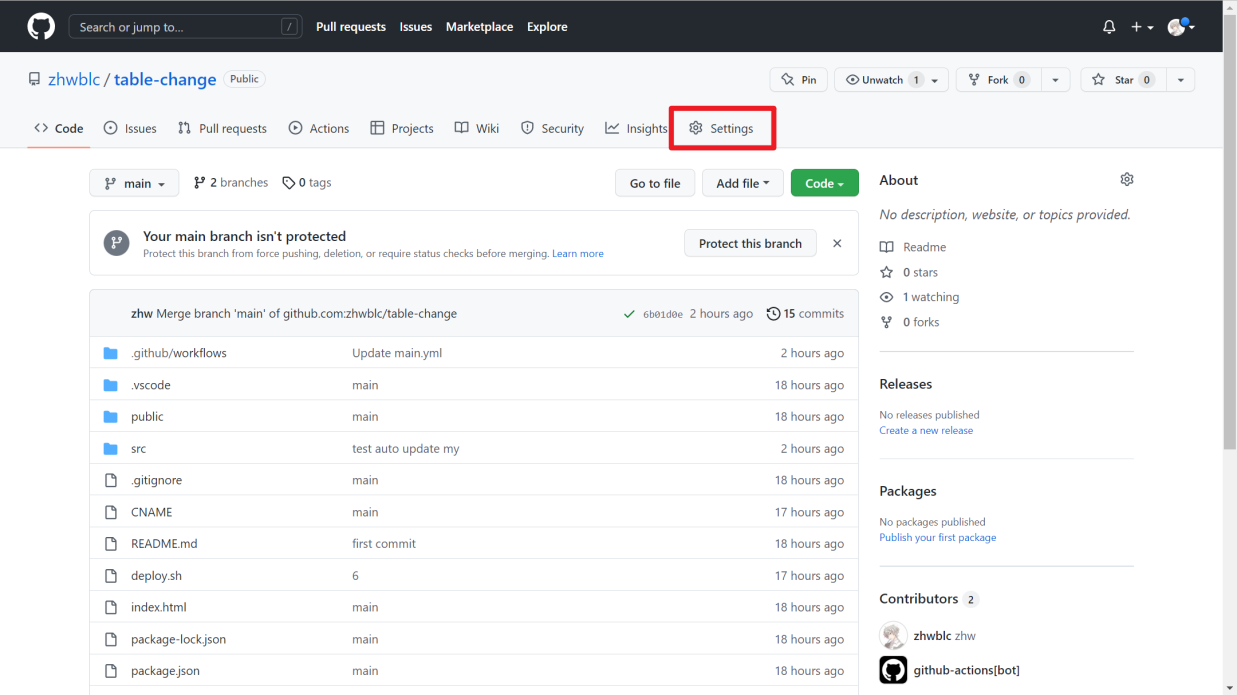Open Marketplace in the top navigation
The image size is (1237, 695).
[x=480, y=27]
